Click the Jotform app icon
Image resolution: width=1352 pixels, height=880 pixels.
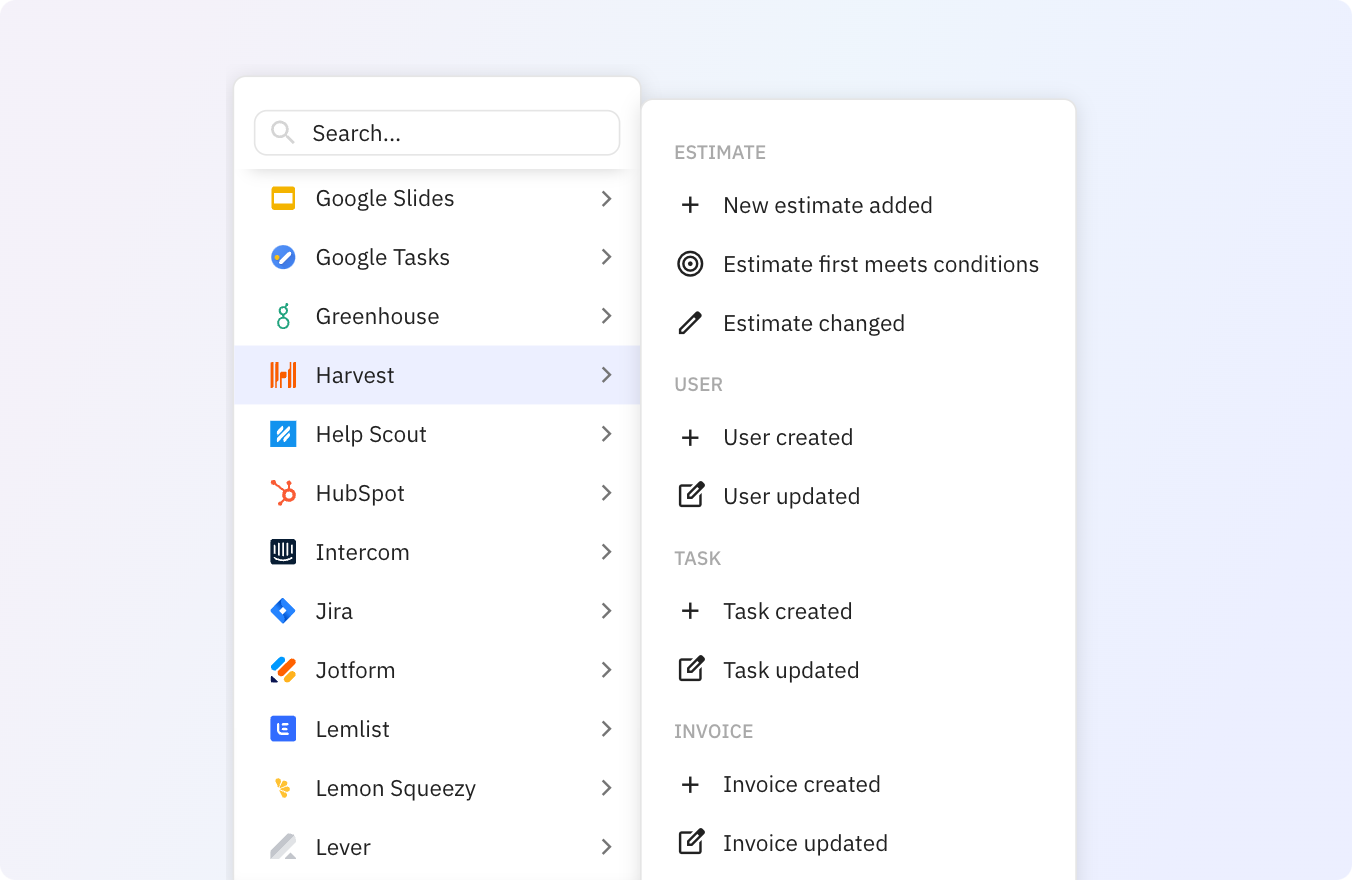tap(283, 670)
